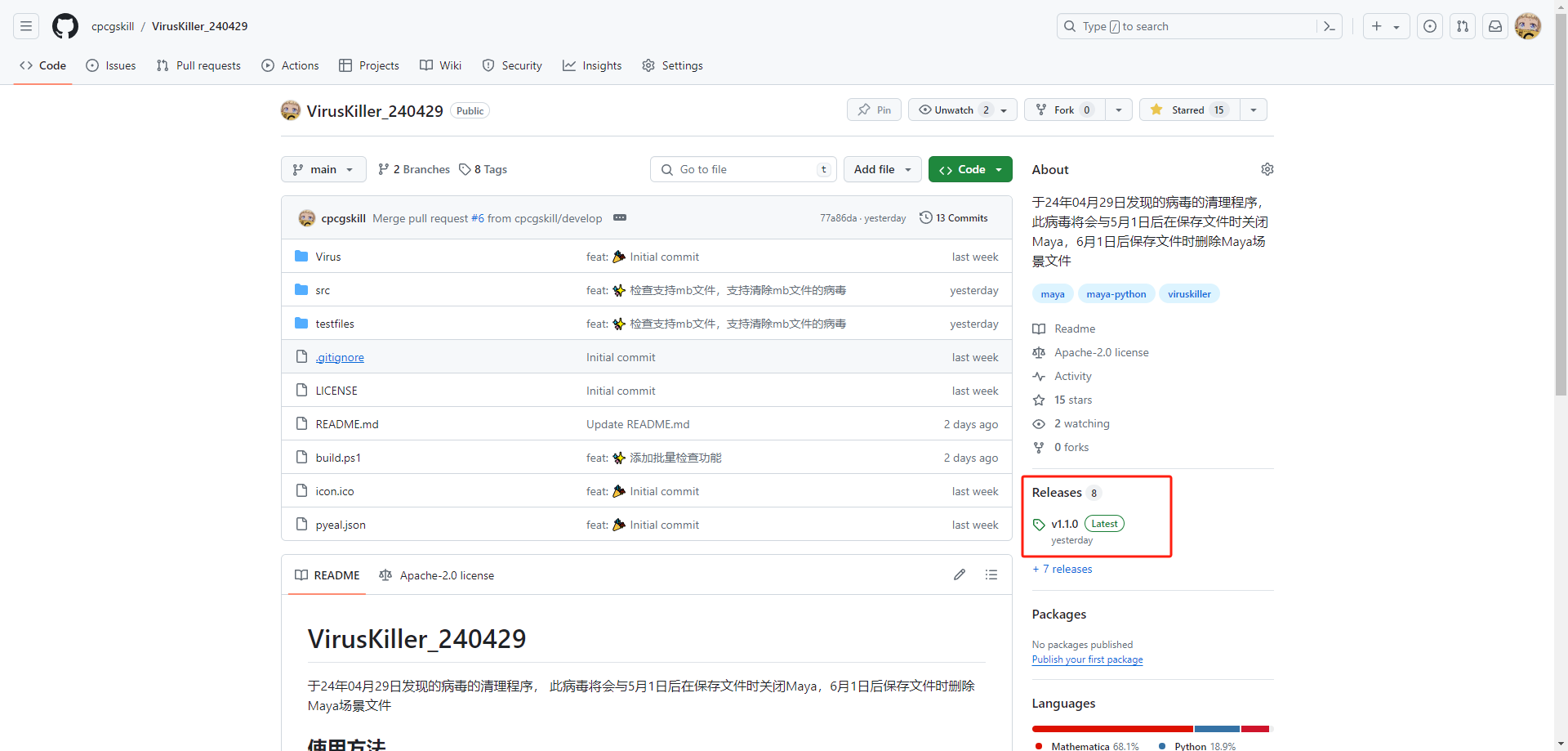Click the v1.1.0 release tag icon
Viewport: 1568px width, 751px height.
1039,525
